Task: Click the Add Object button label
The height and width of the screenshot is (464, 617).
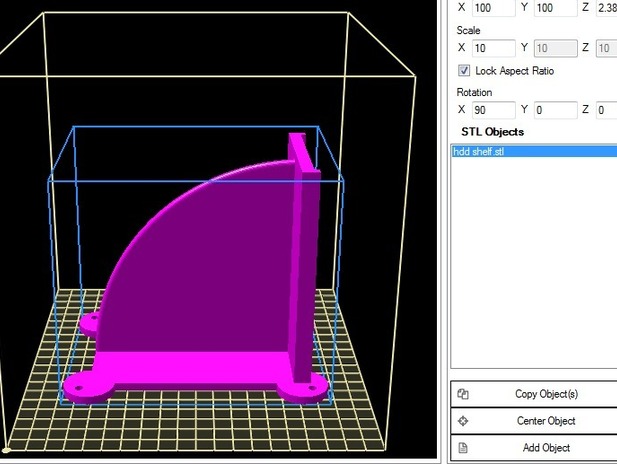Action: [x=546, y=447]
